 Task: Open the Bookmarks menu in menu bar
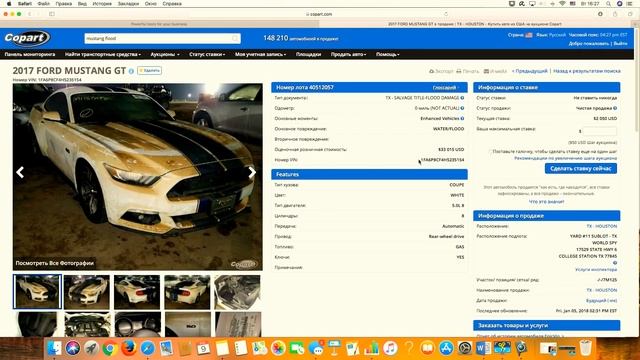[128, 4]
